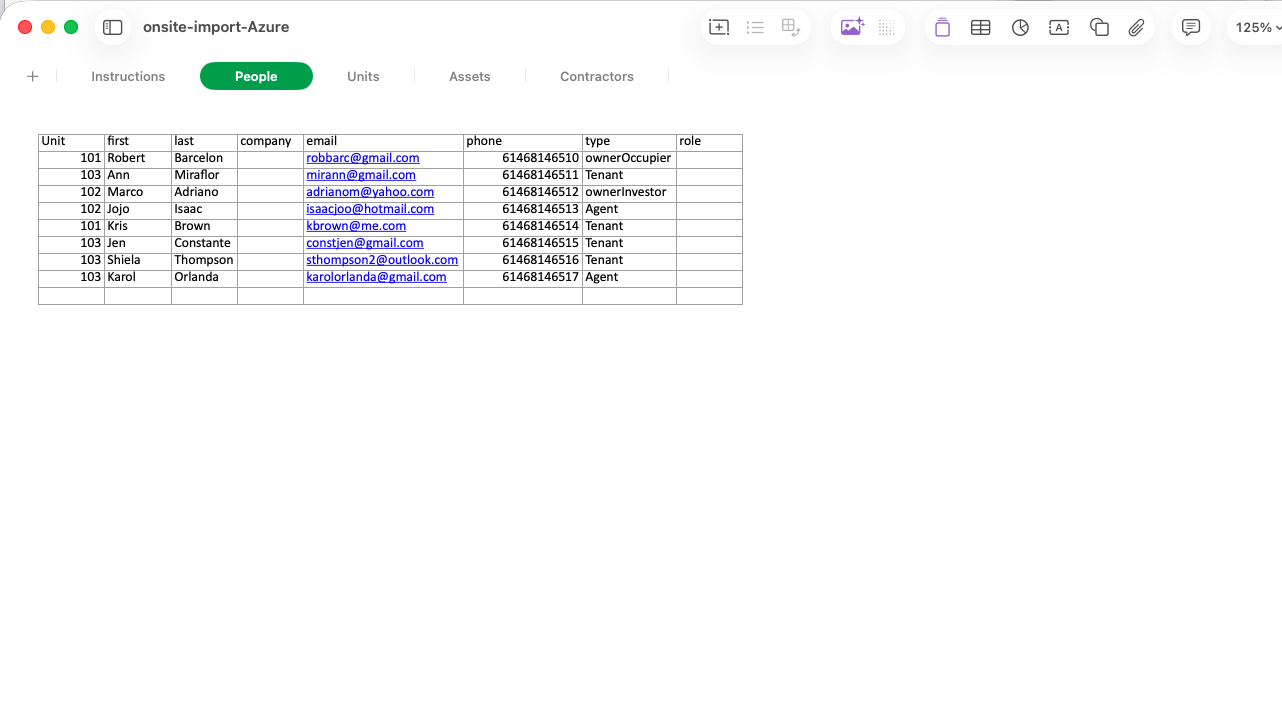The image size is (1282, 721).
Task: Switch to the Instructions sheet tab
Action: tap(128, 76)
